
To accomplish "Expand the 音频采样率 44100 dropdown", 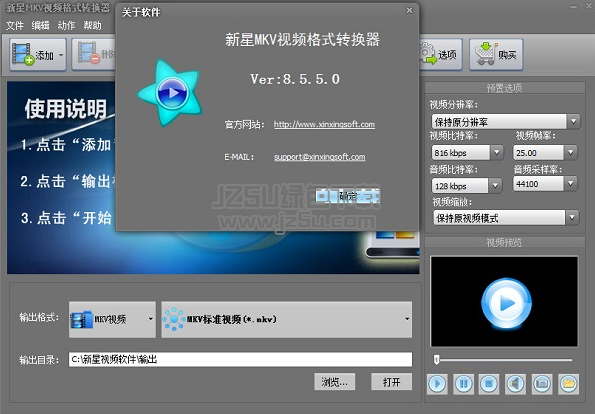I will 570,184.
